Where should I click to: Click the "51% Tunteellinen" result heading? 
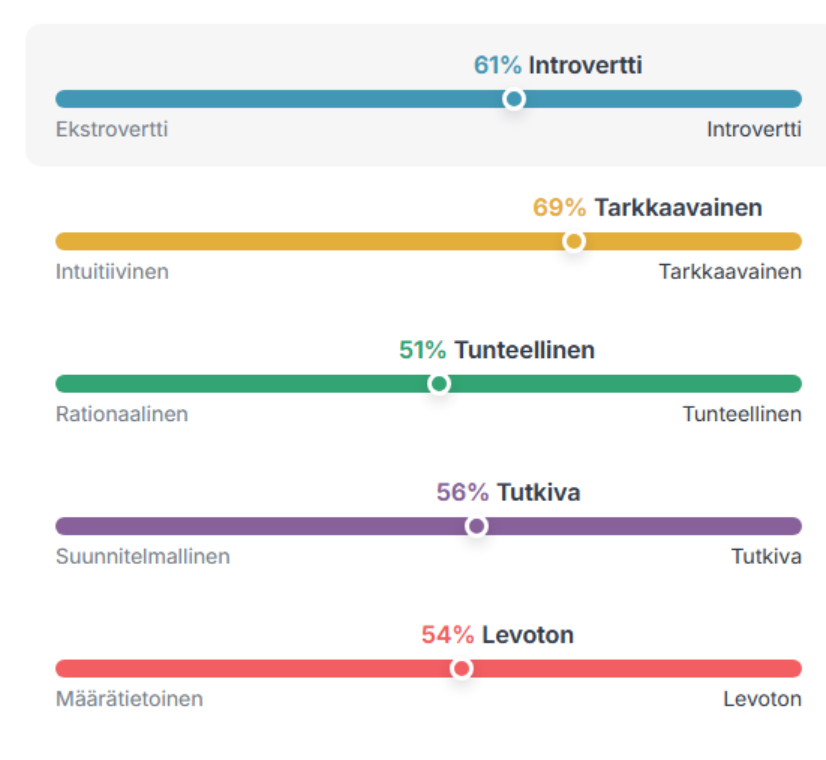(x=496, y=350)
